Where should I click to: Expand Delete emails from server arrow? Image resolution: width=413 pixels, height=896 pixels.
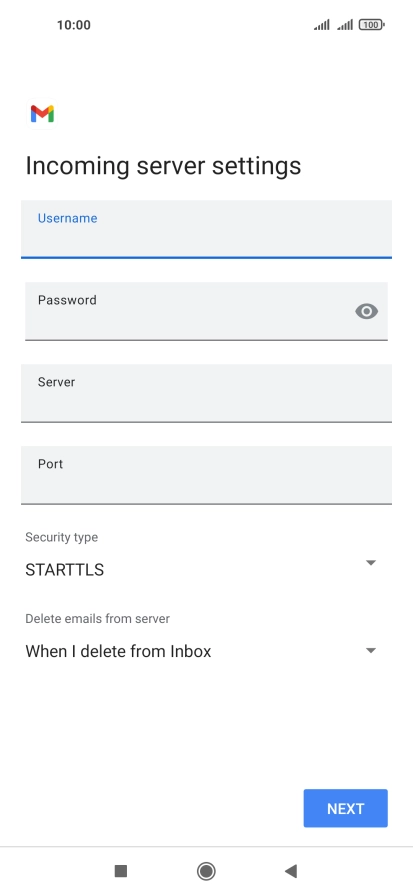pyautogui.click(x=371, y=650)
